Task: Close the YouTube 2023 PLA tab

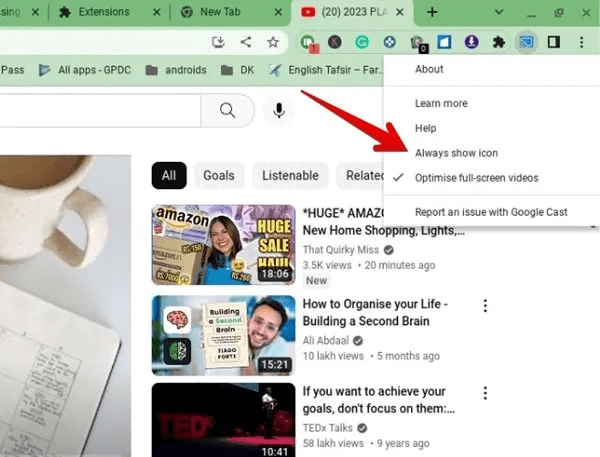Action: (x=399, y=12)
